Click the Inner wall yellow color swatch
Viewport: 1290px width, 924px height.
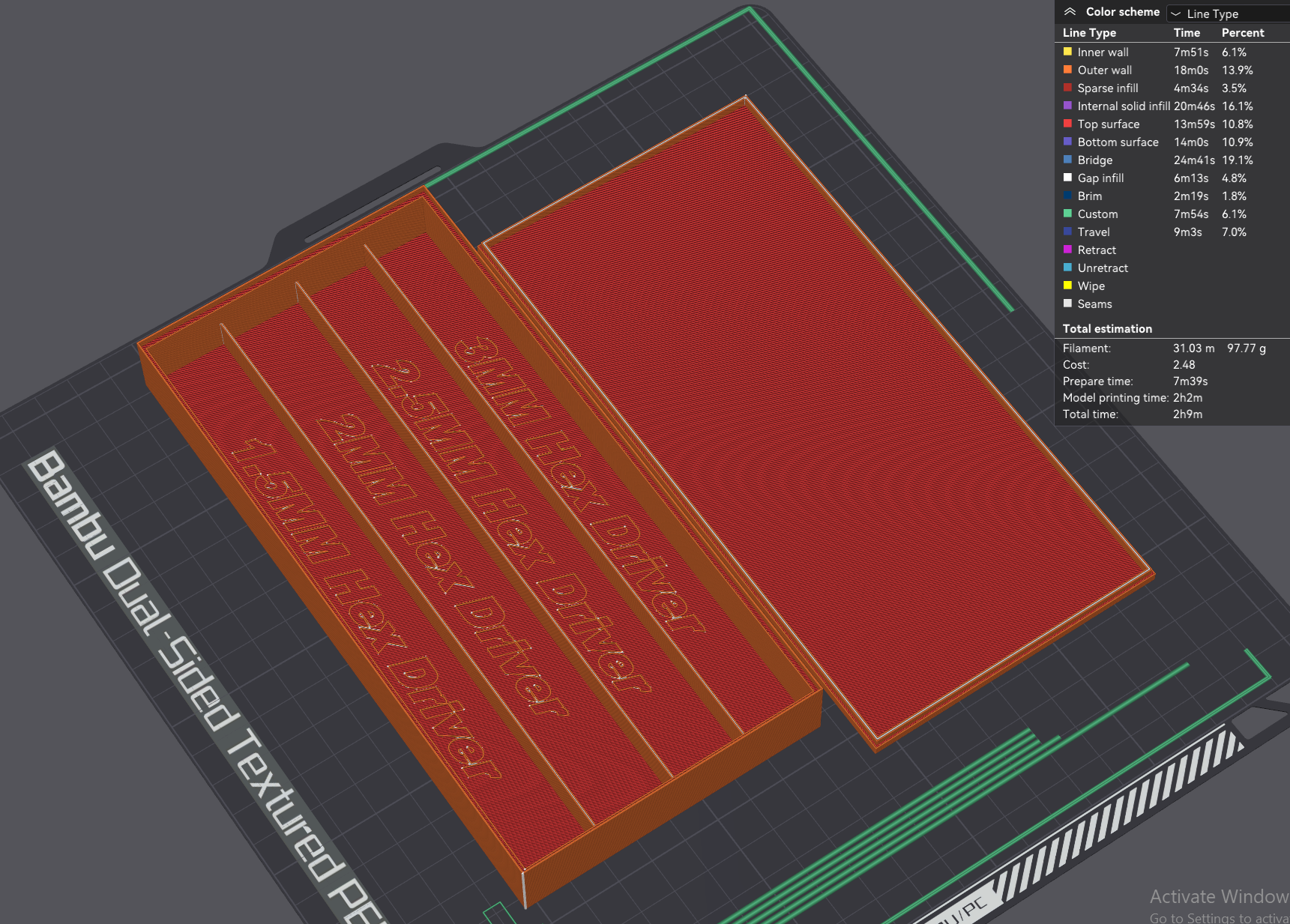[1067, 52]
